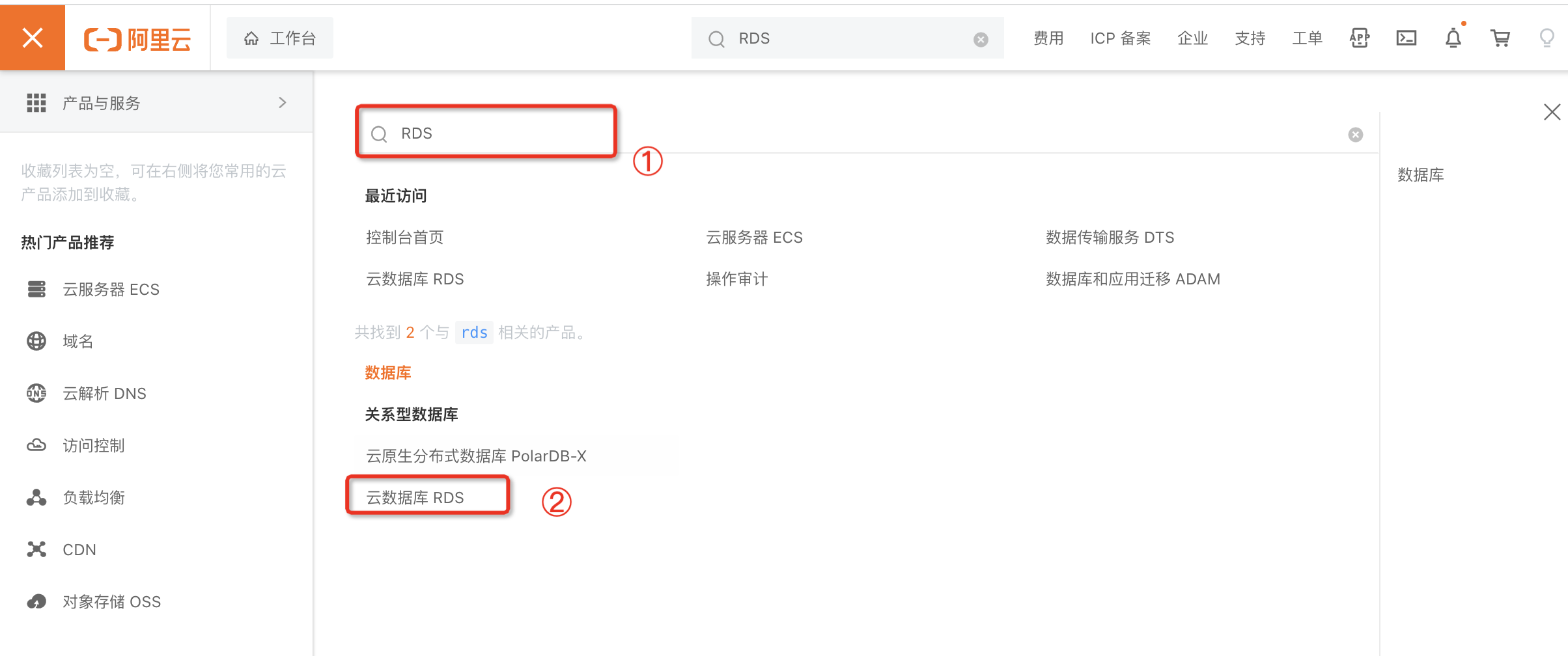
Task: Open the 企业 menu
Action: click(x=1193, y=38)
